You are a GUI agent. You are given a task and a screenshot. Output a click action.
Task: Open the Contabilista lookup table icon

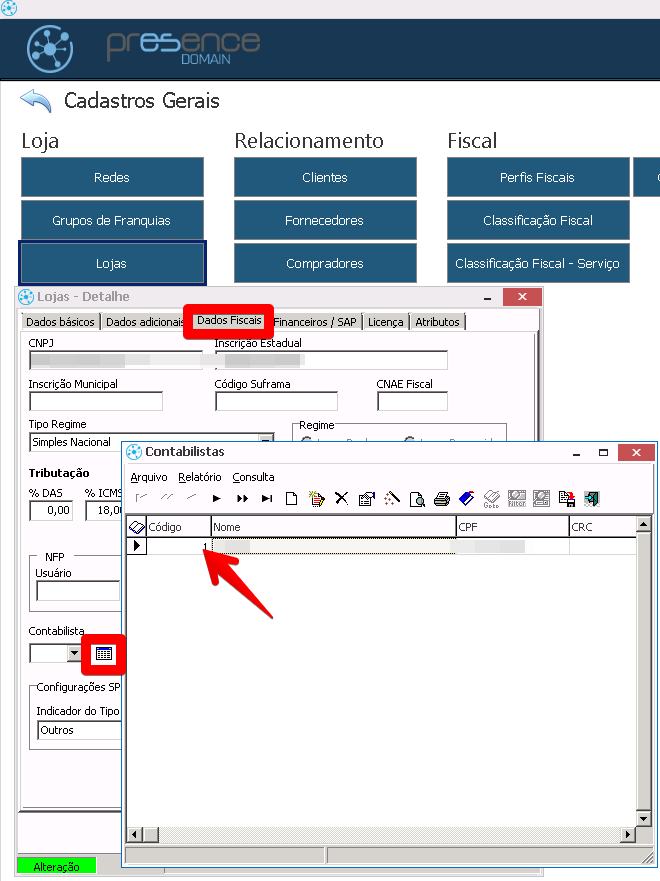104,653
